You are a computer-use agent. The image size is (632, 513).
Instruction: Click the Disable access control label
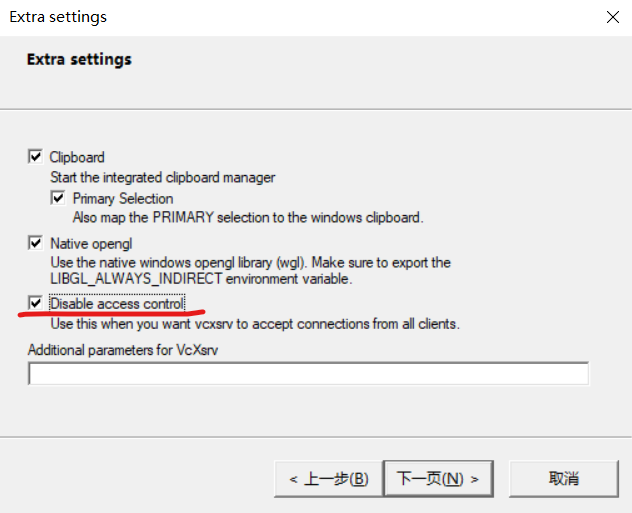[x=116, y=303]
